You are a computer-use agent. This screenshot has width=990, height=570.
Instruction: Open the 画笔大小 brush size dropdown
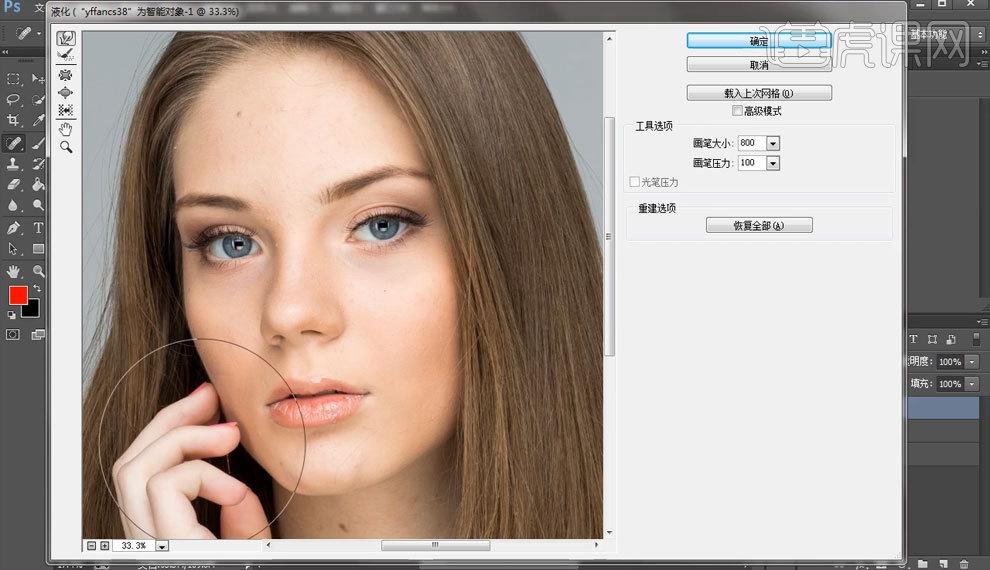[x=773, y=143]
